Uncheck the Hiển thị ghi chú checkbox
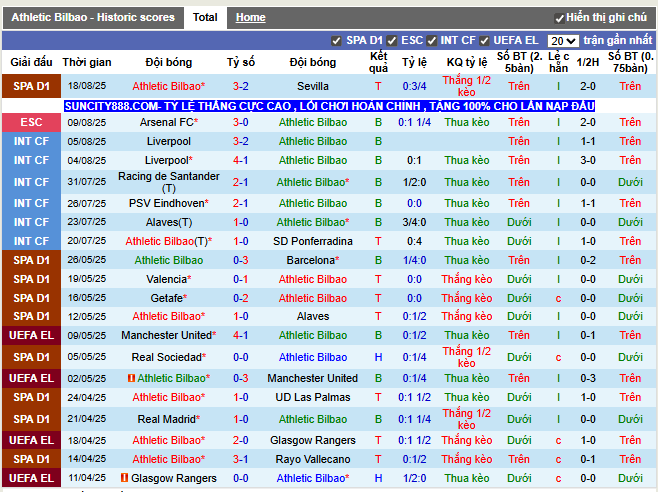The image size is (658, 492). click(559, 18)
